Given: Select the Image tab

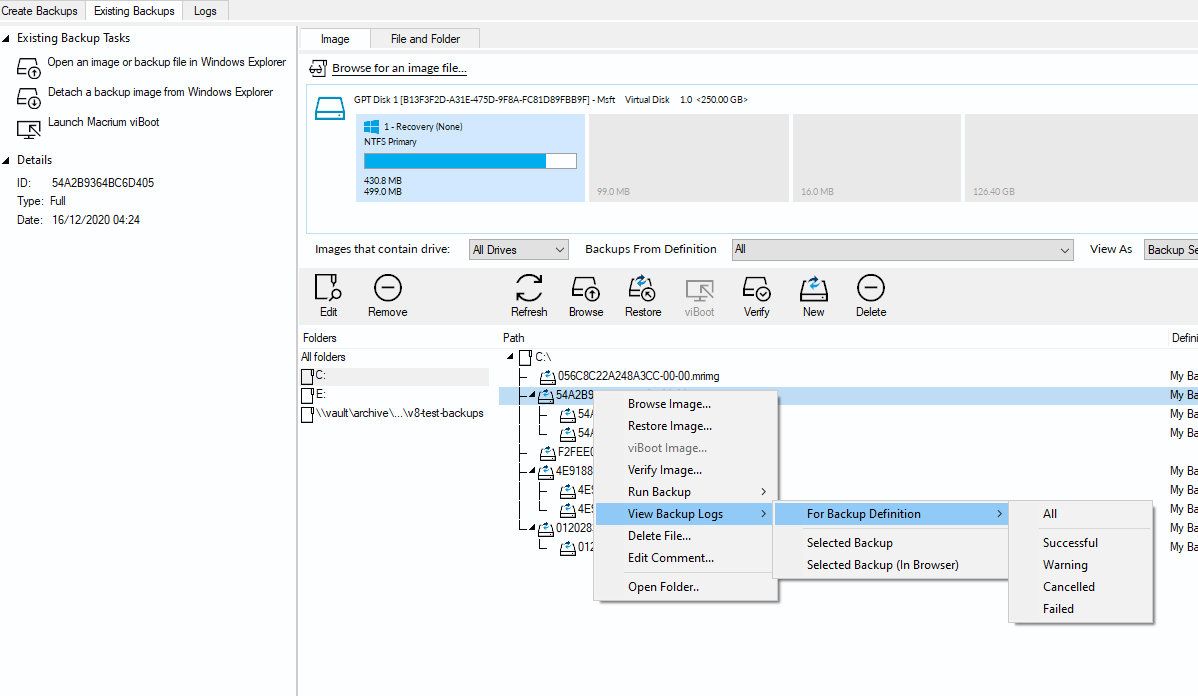Looking at the screenshot, I should coord(335,39).
